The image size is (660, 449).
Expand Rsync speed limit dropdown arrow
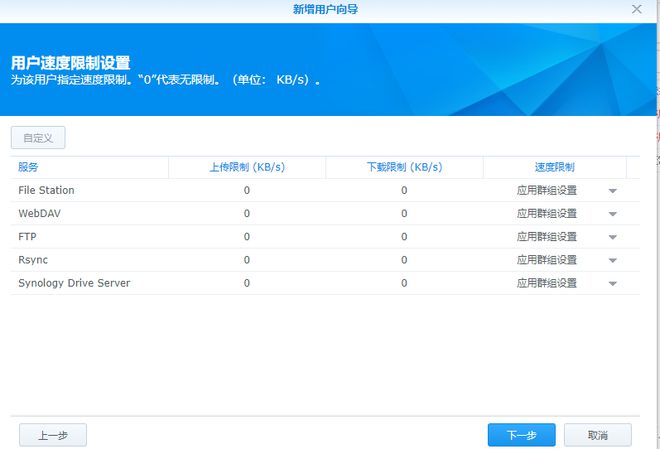612,260
